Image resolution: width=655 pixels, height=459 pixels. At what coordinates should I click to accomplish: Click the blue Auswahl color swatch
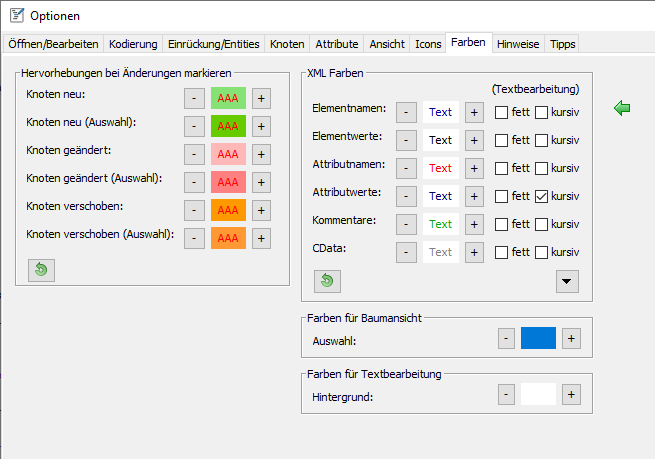click(538, 338)
